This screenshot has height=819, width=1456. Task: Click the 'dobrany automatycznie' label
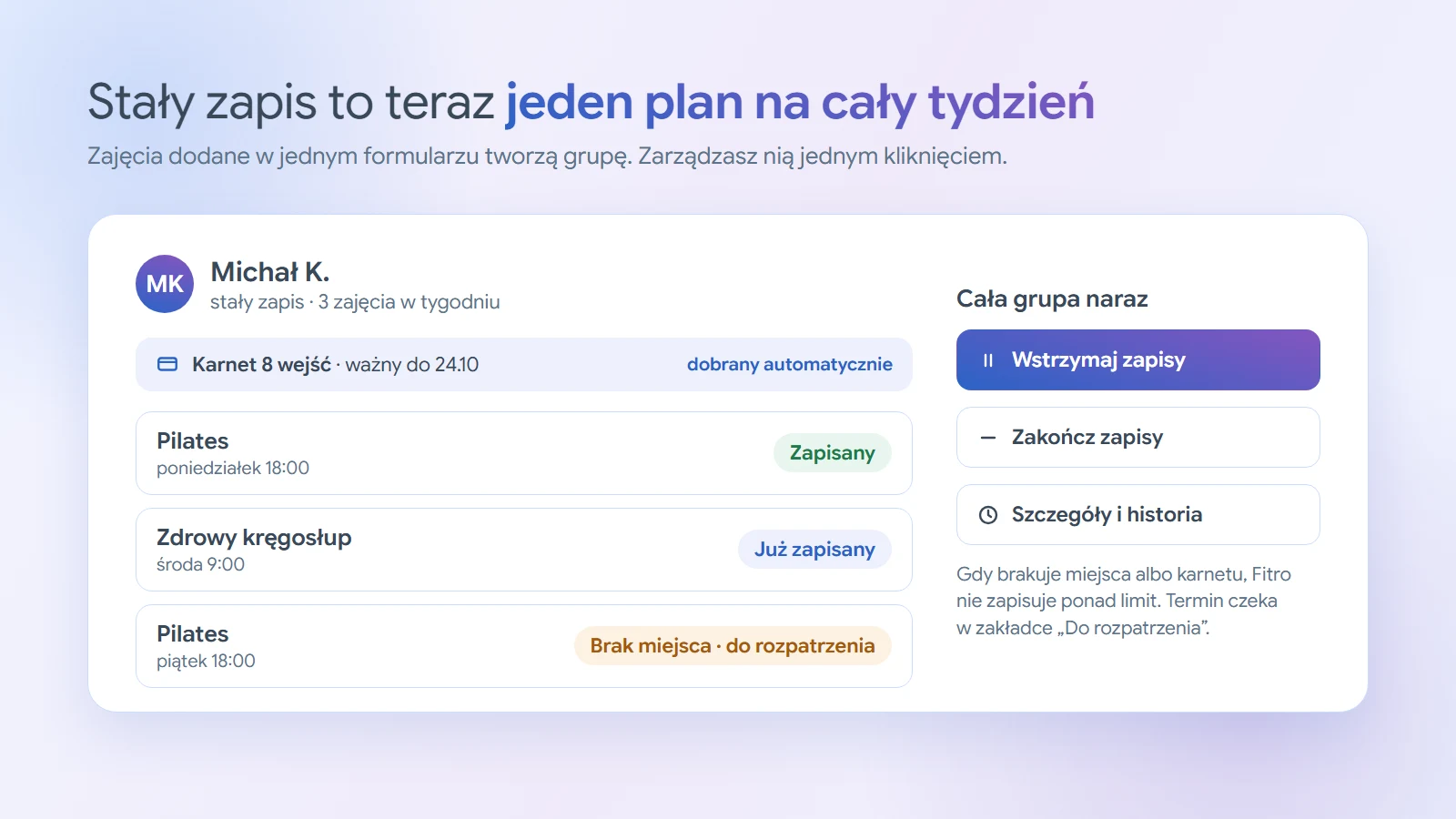pos(789,364)
